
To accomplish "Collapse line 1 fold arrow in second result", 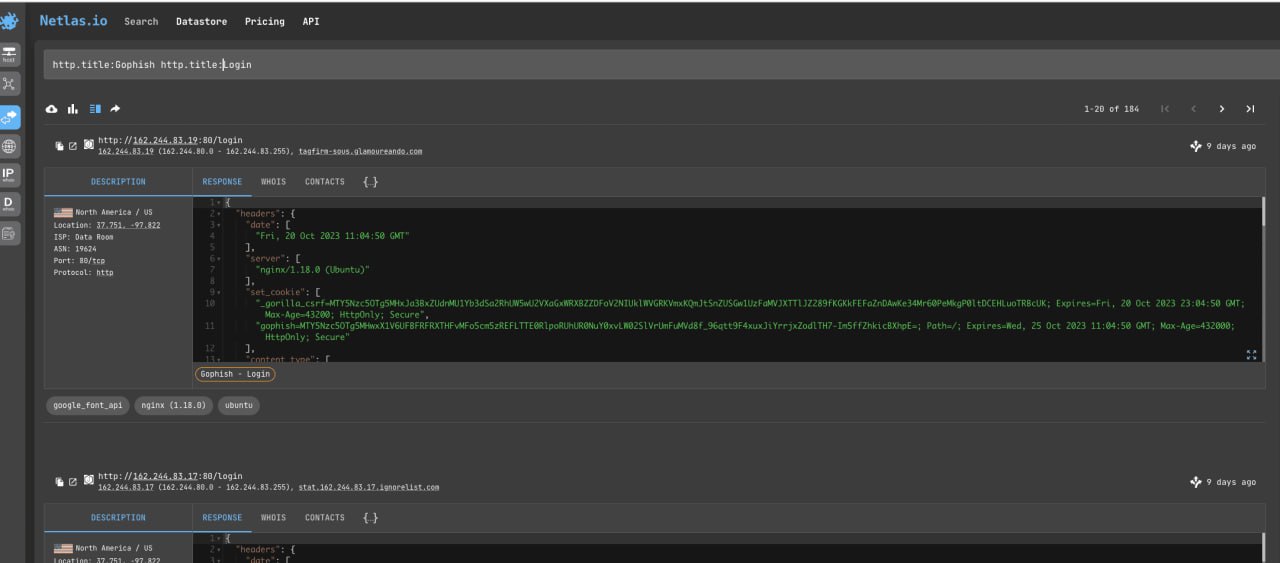I will click(219, 539).
